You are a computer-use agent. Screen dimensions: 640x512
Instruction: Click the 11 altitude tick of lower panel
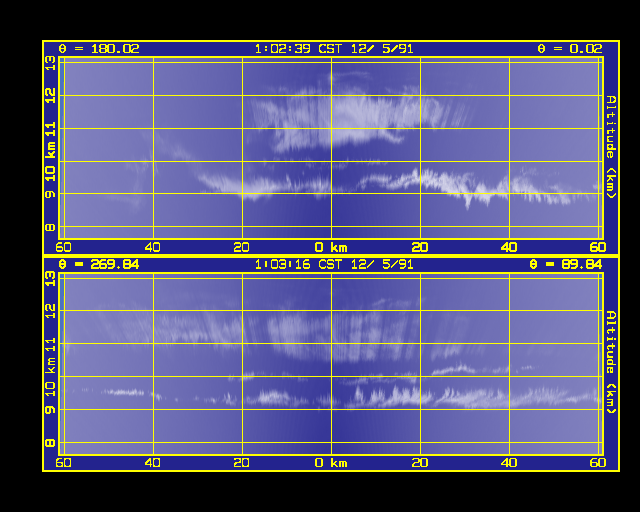50,345
